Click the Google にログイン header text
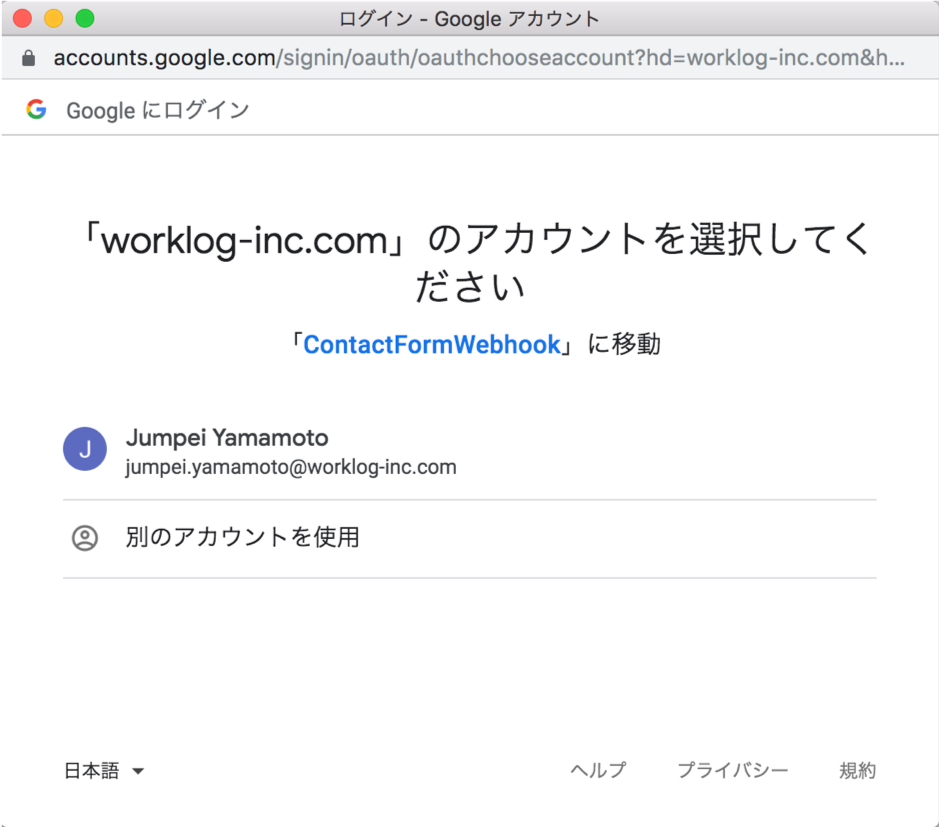939x827 pixels. click(158, 110)
